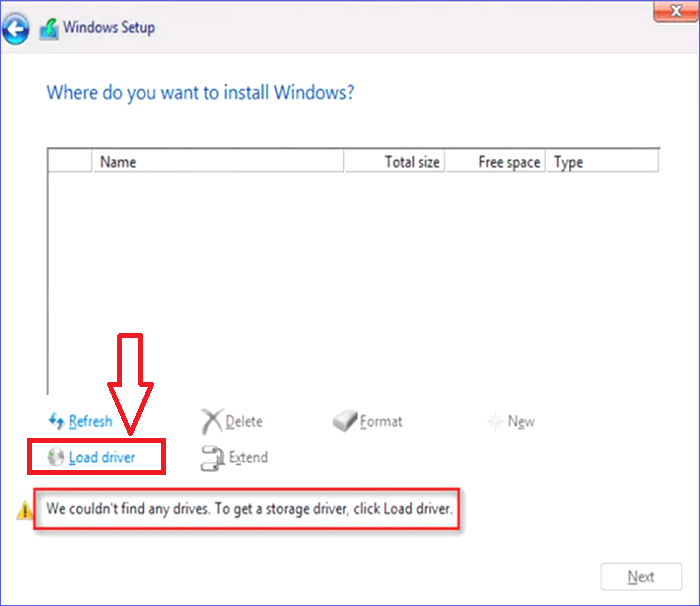Click the Windows Setup title icon

pos(49,29)
